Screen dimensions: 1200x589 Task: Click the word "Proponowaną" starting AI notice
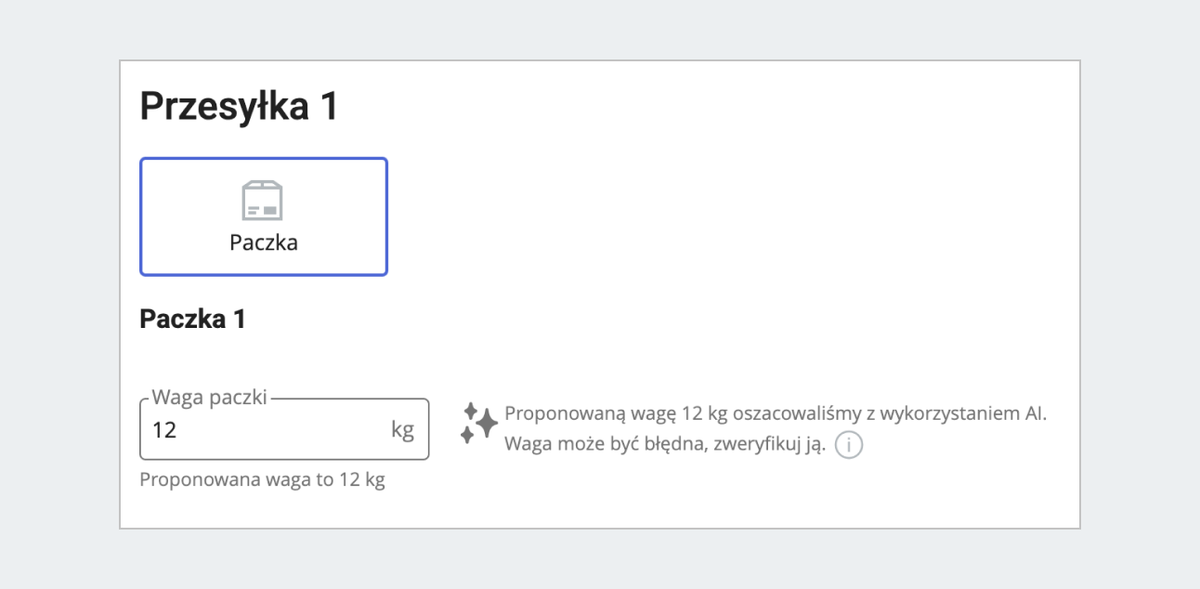tap(562, 415)
